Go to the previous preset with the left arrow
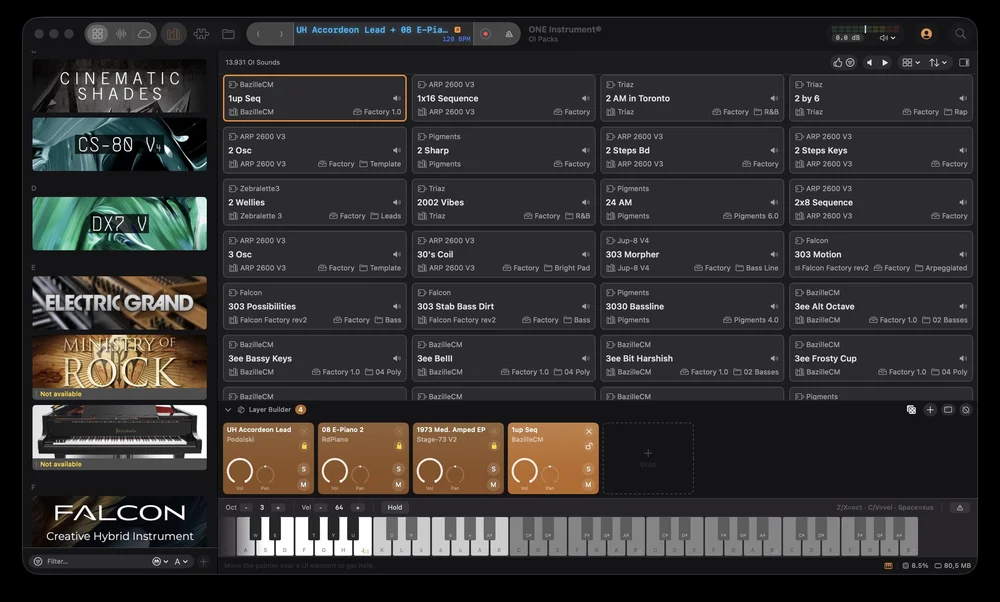Viewport: 1000px width, 602px height. click(258, 34)
